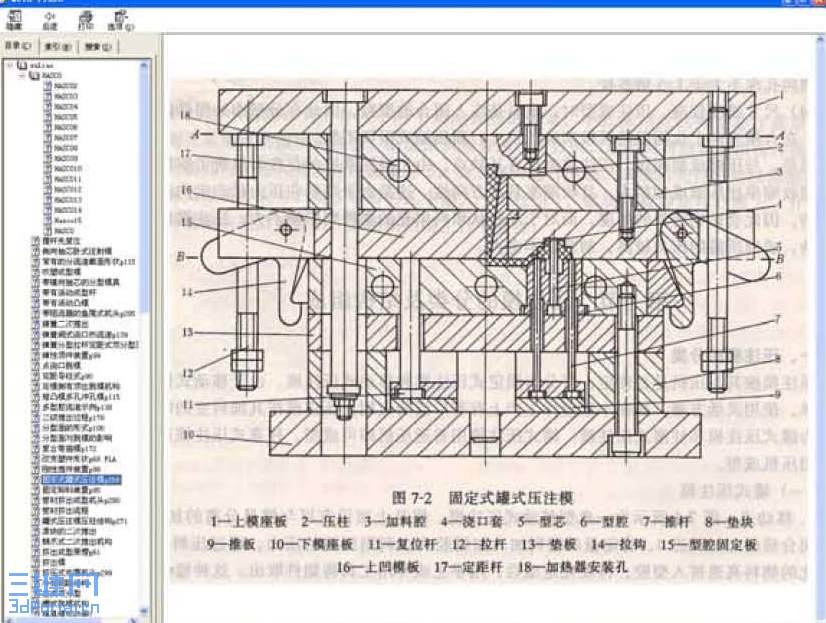This screenshot has height=623, width=826.
Task: Open the 罐式压注模压柱结构 topic
Action: tap(84, 521)
